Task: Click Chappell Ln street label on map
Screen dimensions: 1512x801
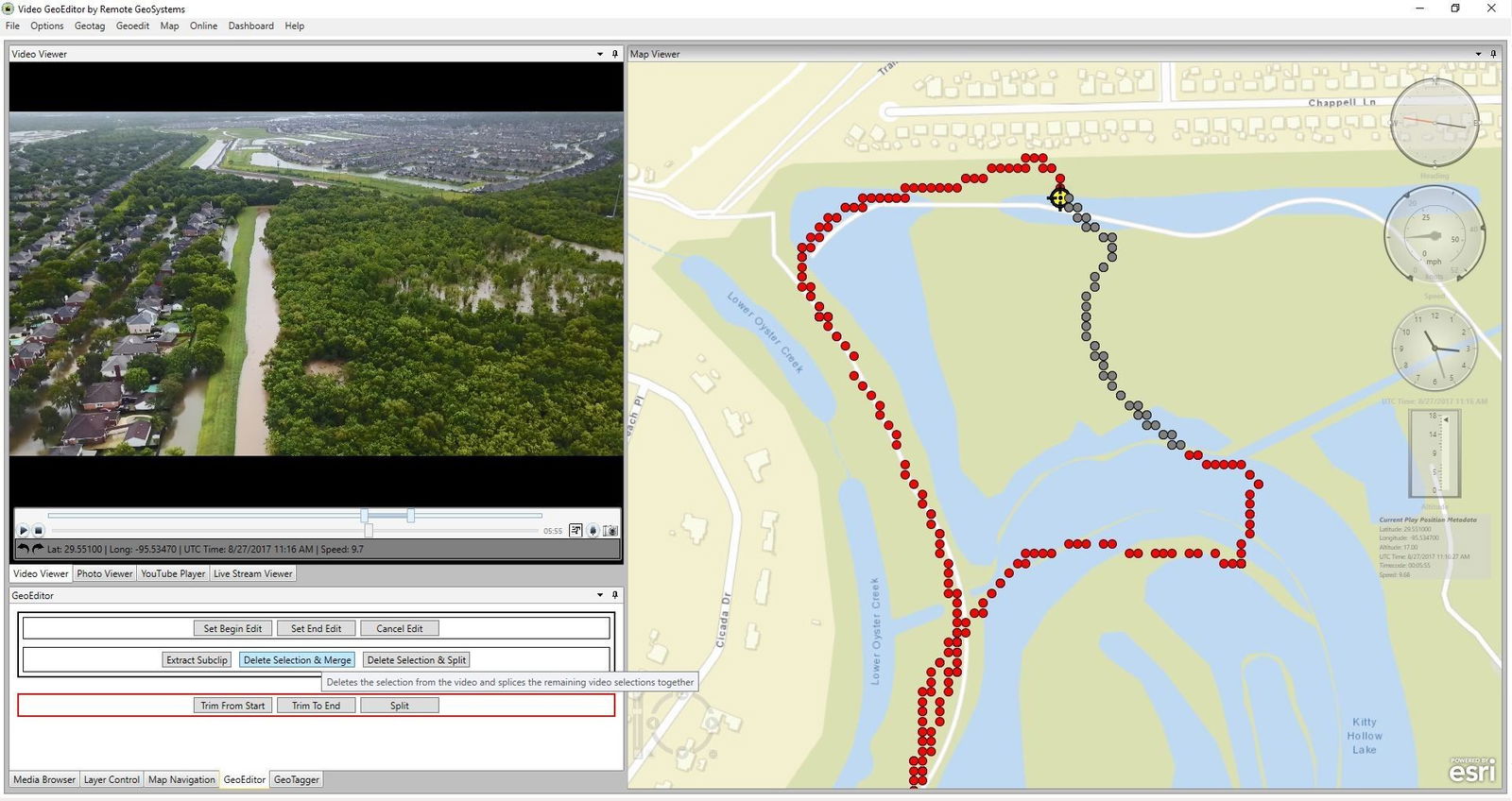Action: click(x=1342, y=102)
